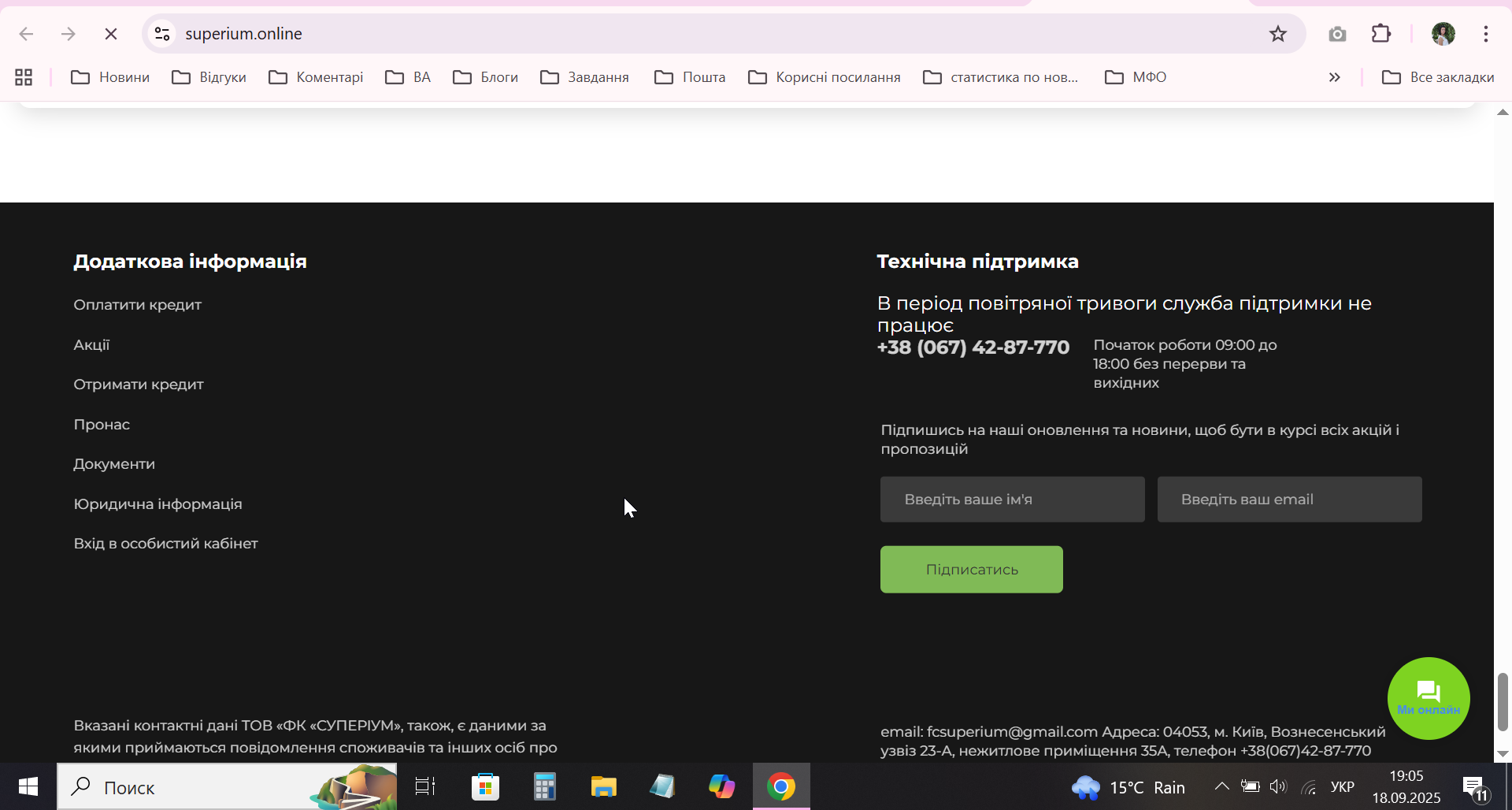Open the notification center icon
1512x810 pixels.
[1475, 787]
